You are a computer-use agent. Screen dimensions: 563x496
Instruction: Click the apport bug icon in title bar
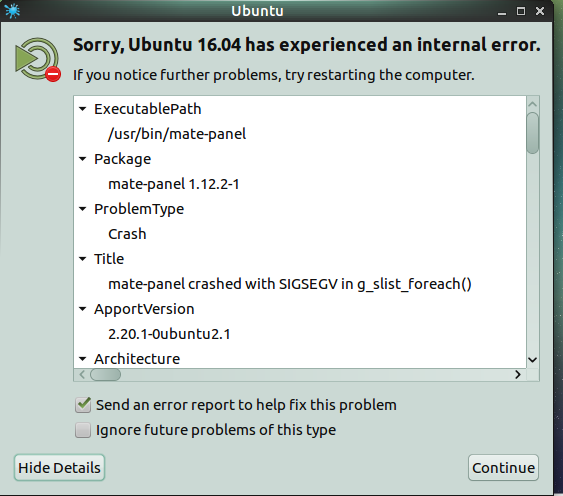click(x=12, y=10)
